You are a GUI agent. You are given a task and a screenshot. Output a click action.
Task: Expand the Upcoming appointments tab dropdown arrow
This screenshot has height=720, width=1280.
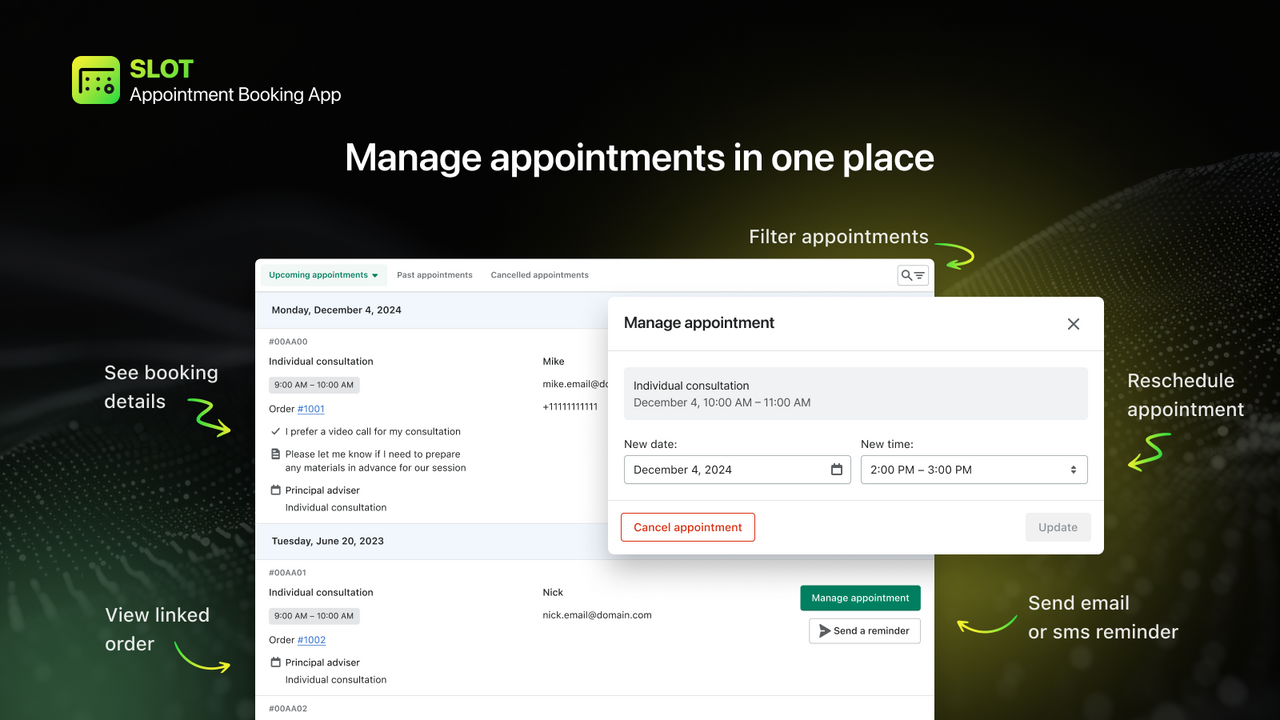(x=375, y=275)
